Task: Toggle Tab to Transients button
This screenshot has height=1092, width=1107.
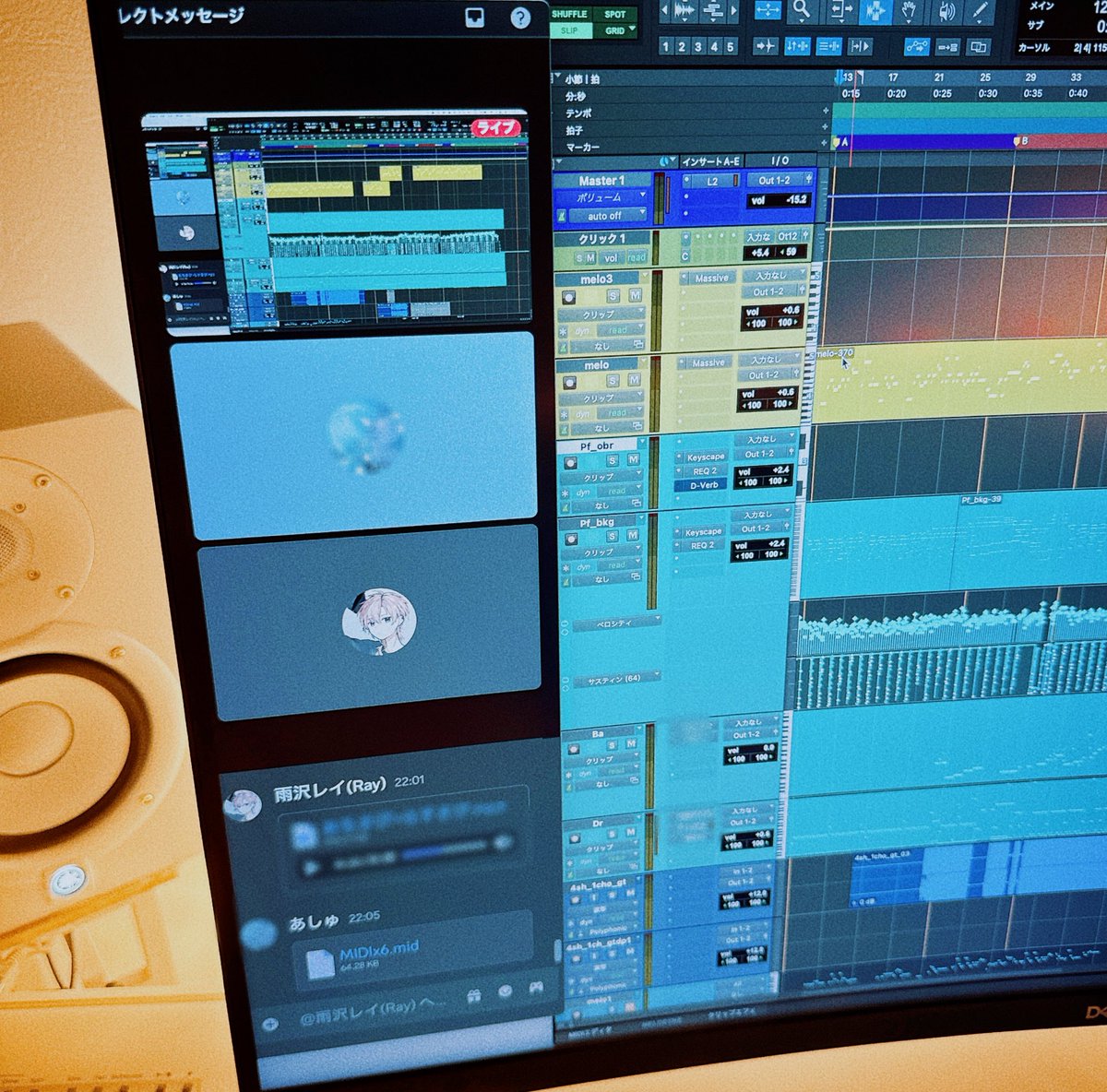Action: point(766,45)
